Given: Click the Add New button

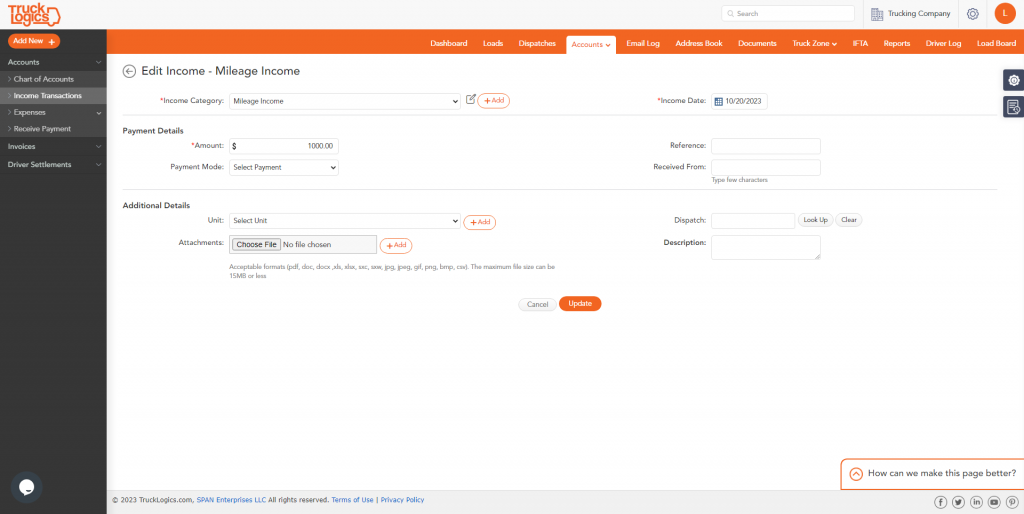Looking at the screenshot, I should click(x=34, y=41).
